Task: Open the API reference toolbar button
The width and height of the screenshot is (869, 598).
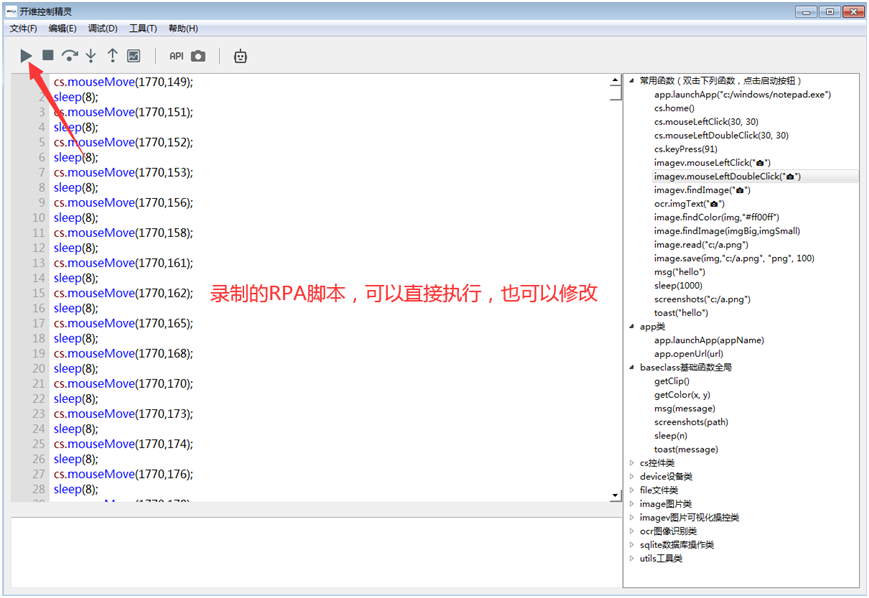Action: (176, 56)
